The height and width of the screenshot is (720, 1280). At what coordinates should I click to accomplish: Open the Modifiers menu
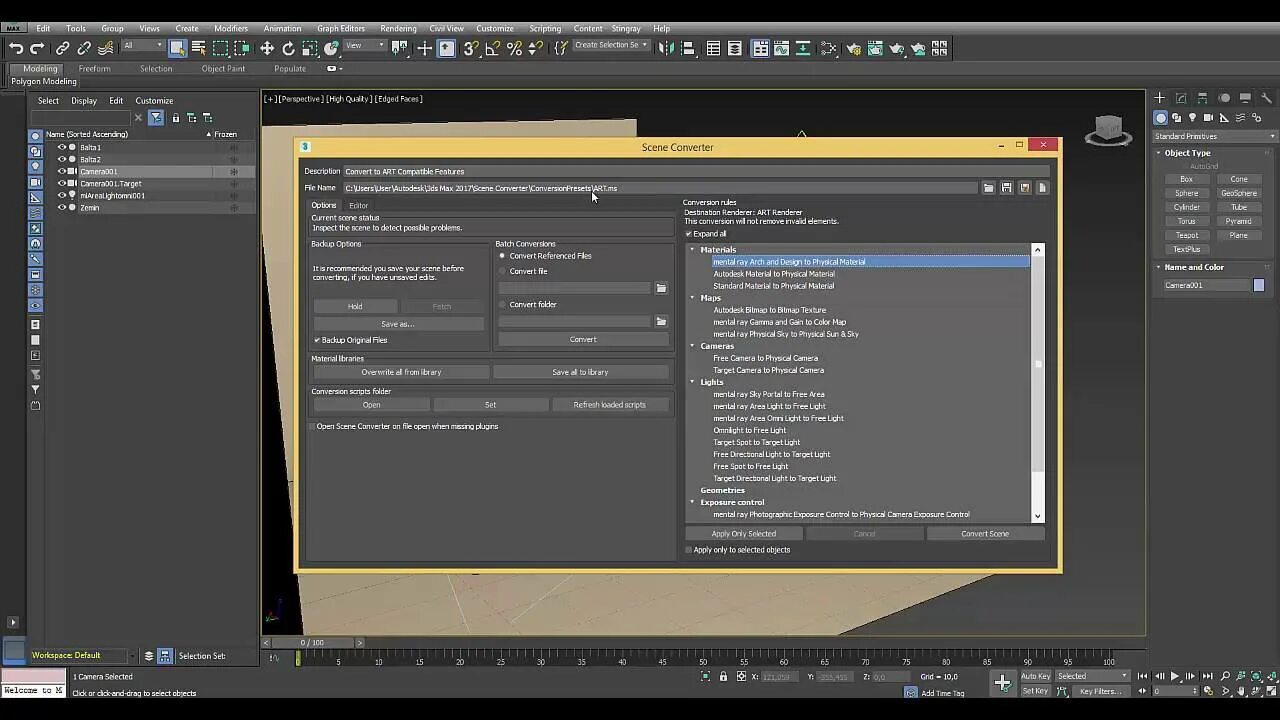click(x=231, y=28)
